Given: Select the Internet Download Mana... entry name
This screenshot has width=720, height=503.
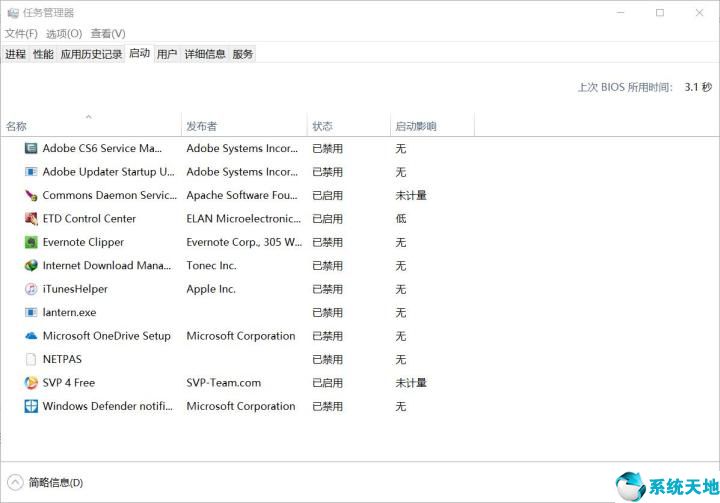Looking at the screenshot, I should pos(107,266).
